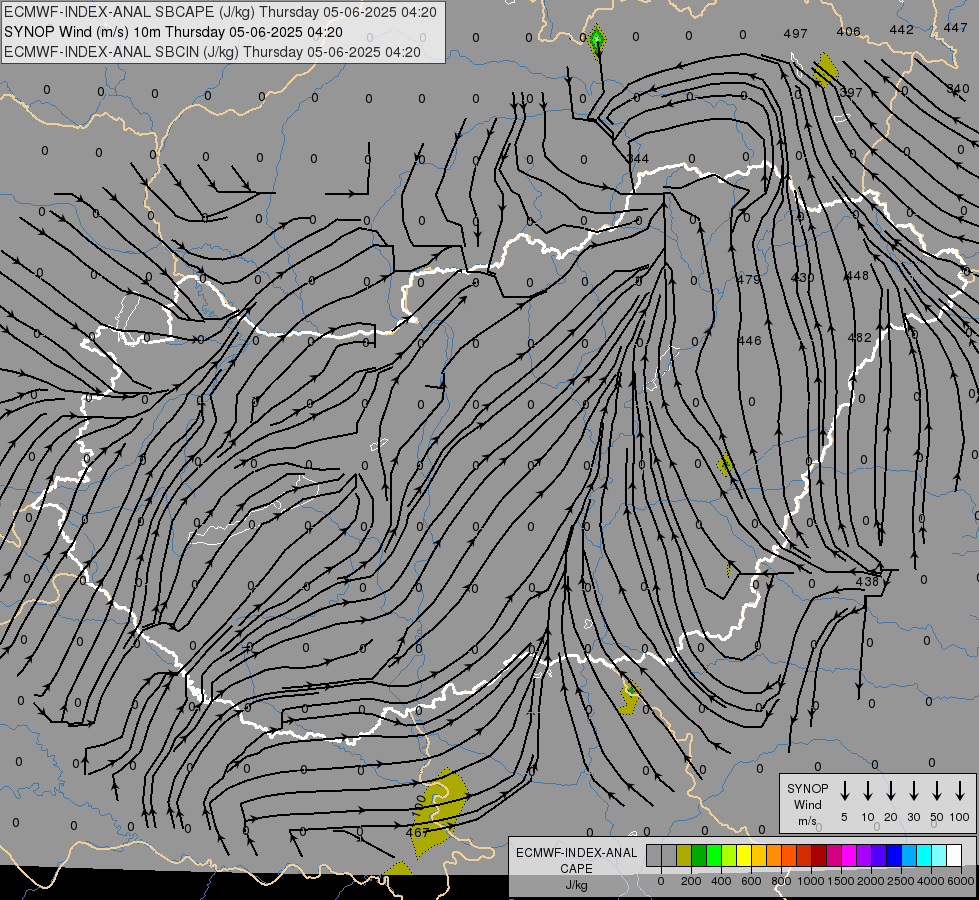The image size is (979, 900).
Task: Click the 448 value on the map
Action: 857,275
